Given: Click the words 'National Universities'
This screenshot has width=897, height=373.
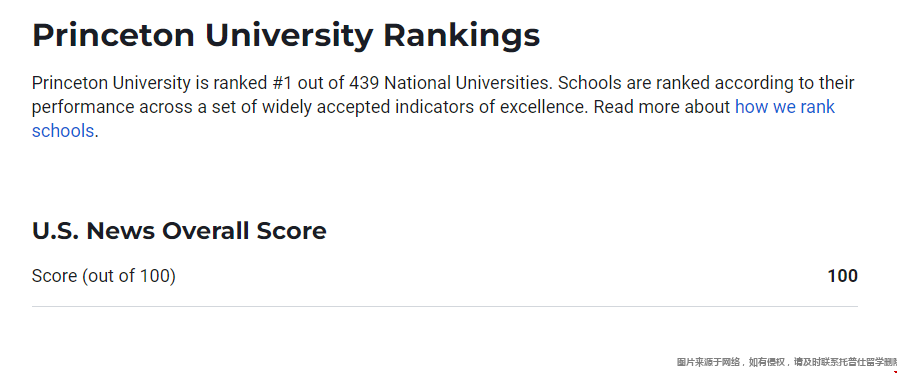Looking at the screenshot, I should click(468, 83).
